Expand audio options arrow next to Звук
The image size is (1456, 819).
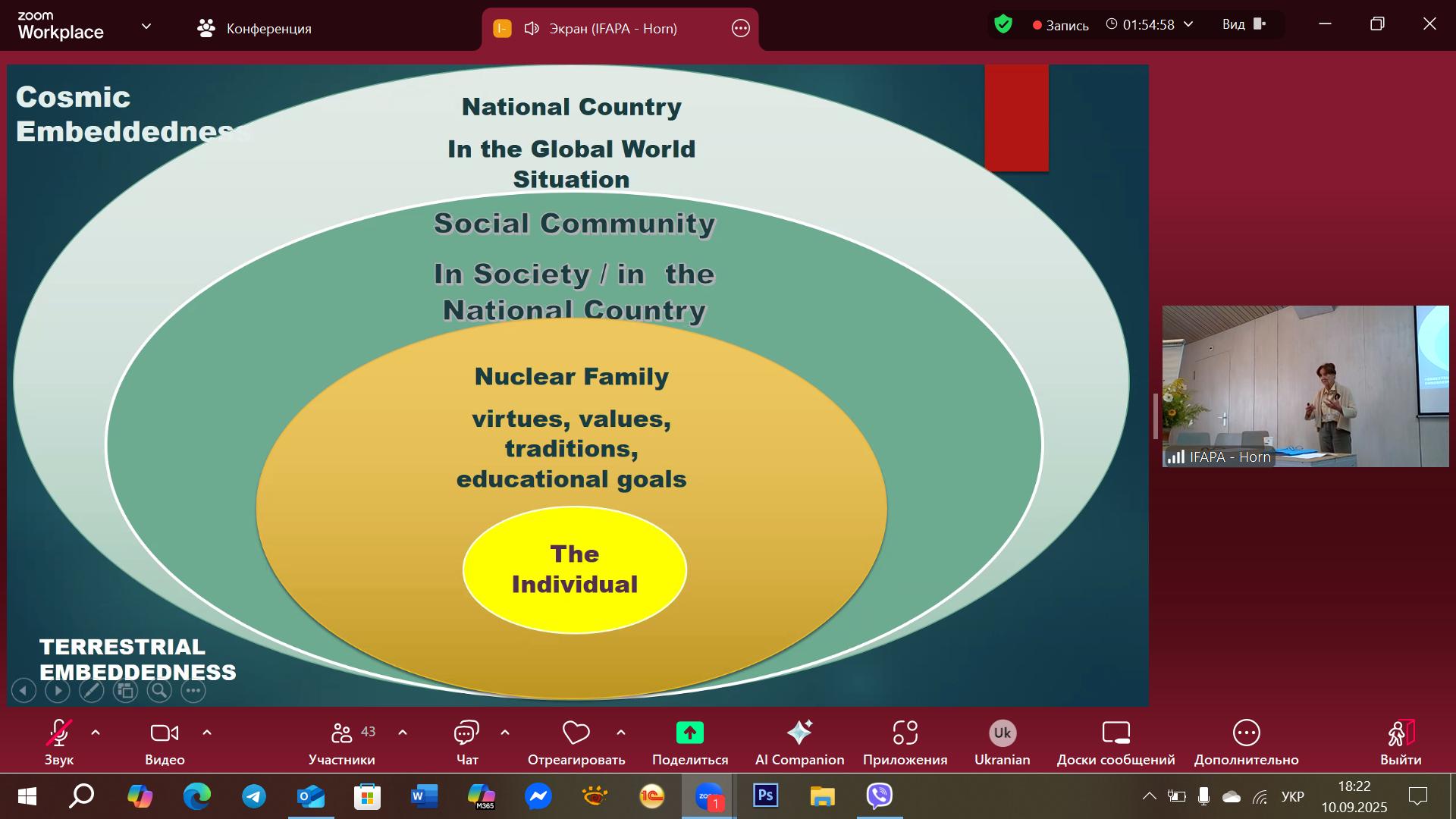tap(96, 733)
